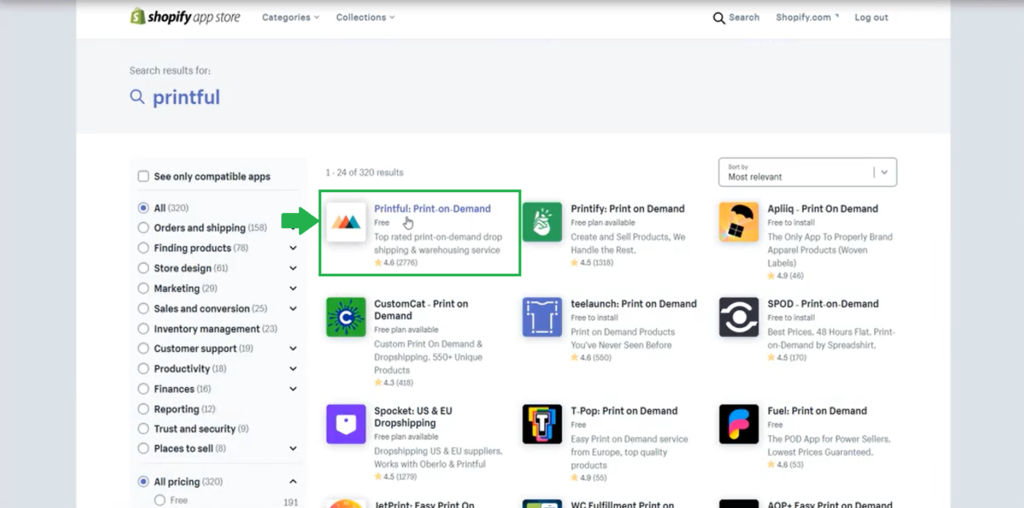This screenshot has height=508, width=1024.
Task: Click the Spocket rating 4.5 (1279)
Action: [x=396, y=477]
